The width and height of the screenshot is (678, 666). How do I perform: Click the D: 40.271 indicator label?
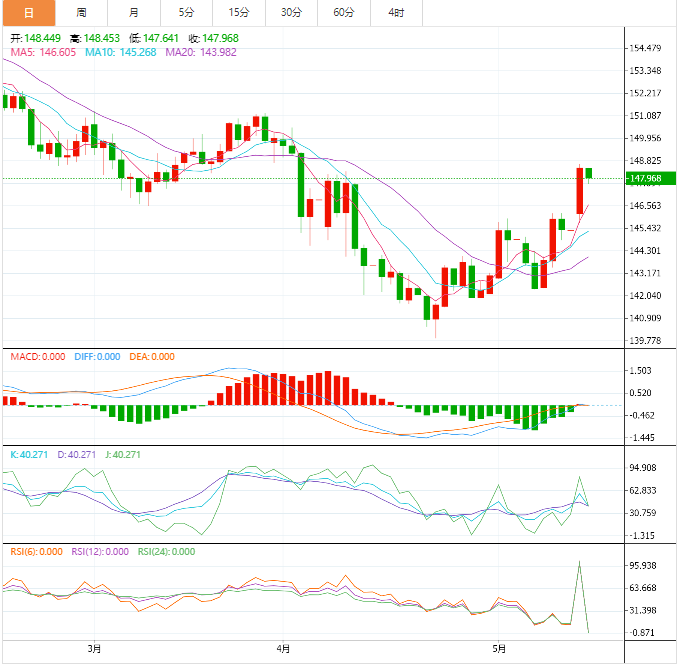point(77,455)
